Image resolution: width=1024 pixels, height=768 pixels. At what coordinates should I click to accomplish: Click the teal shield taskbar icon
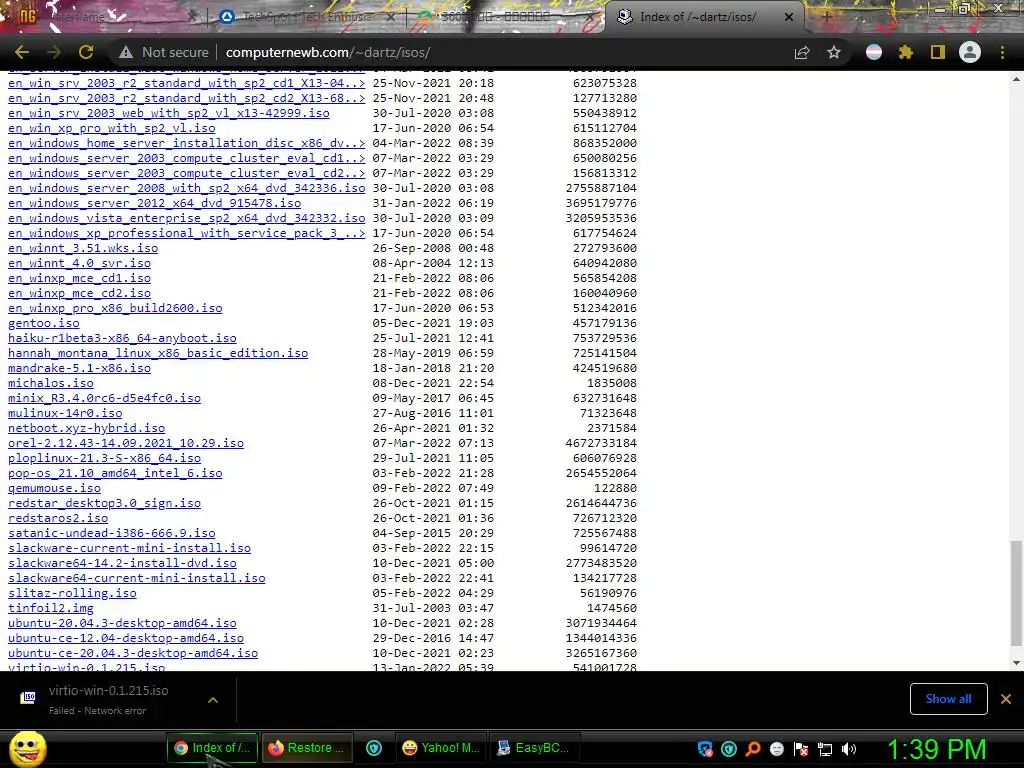[x=374, y=748]
